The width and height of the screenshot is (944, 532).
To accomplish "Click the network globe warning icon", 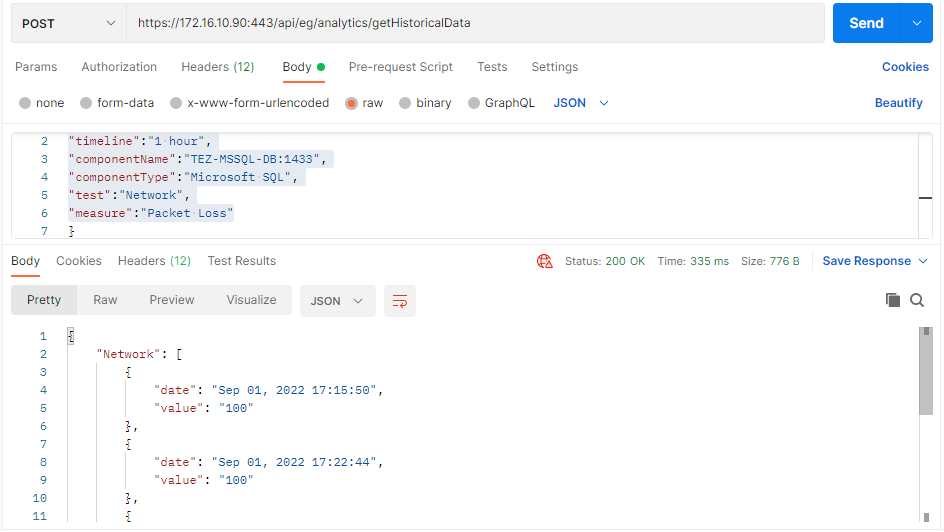I will click(x=544, y=261).
